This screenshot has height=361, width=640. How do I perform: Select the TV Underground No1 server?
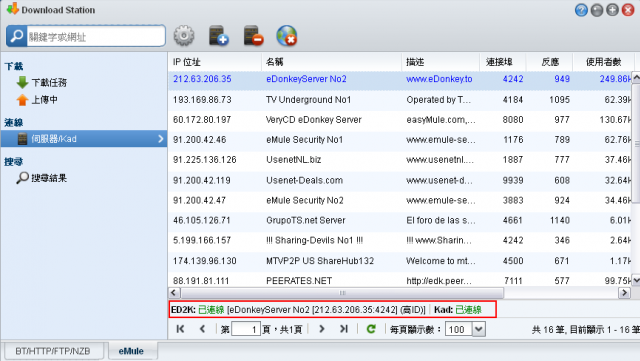pyautogui.click(x=308, y=100)
